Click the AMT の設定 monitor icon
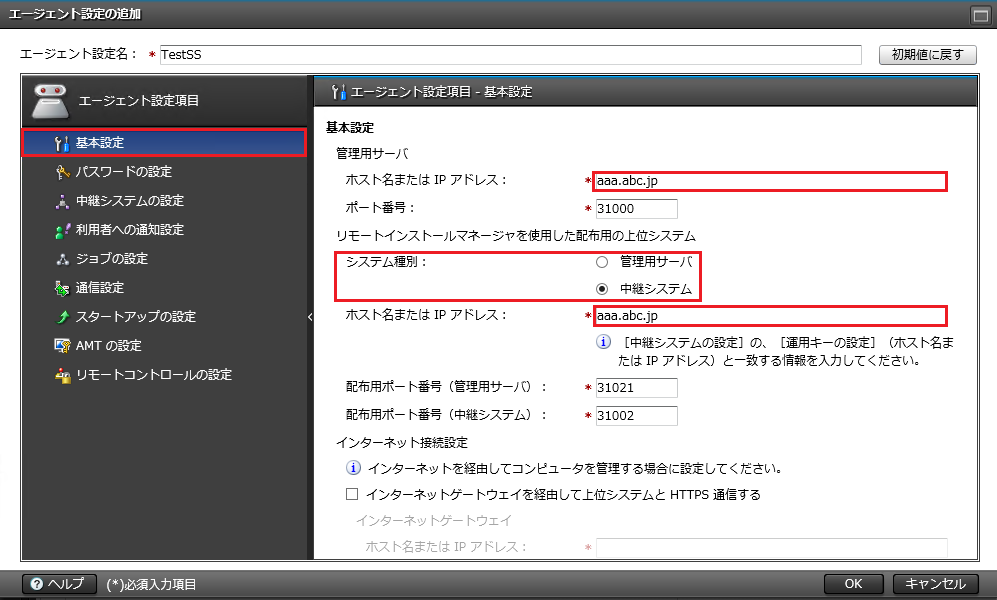The height and width of the screenshot is (600, 997). pos(62,346)
